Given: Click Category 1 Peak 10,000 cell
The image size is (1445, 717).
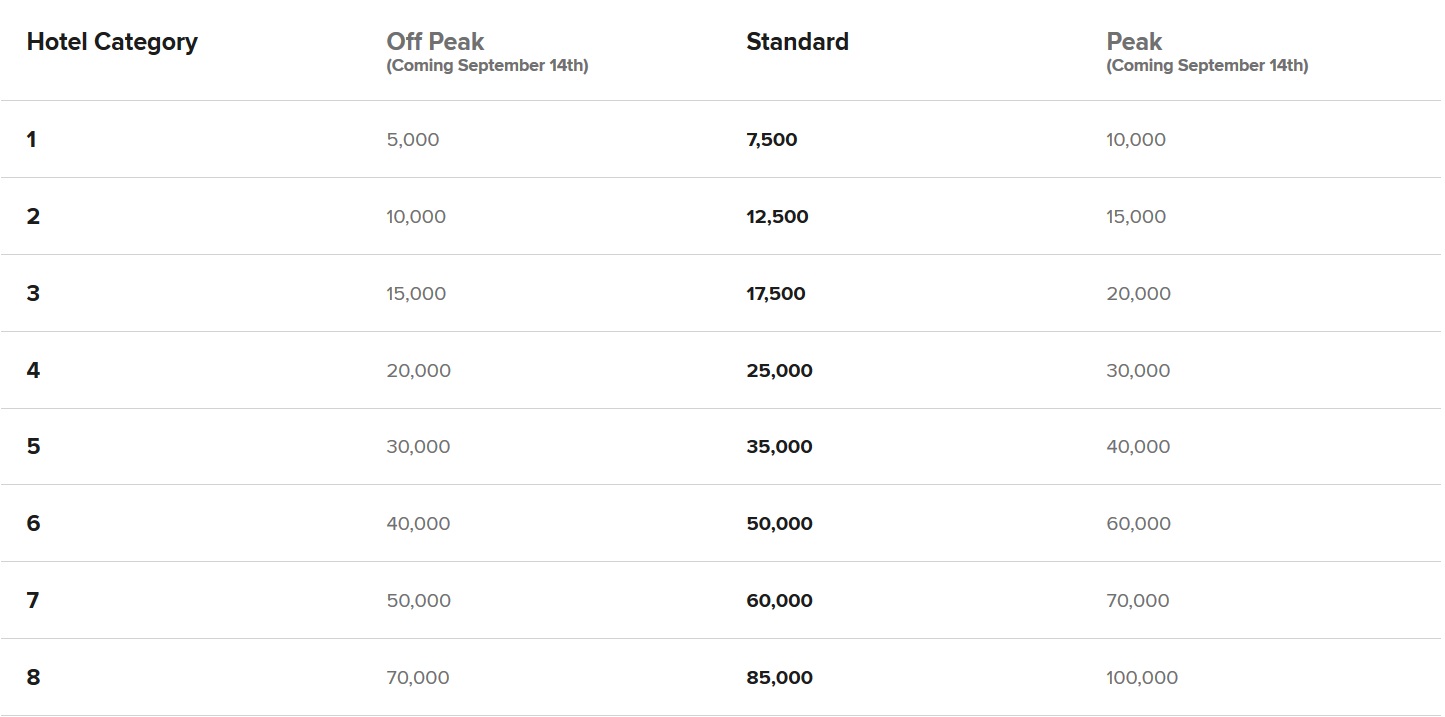Looking at the screenshot, I should pos(1136,140).
